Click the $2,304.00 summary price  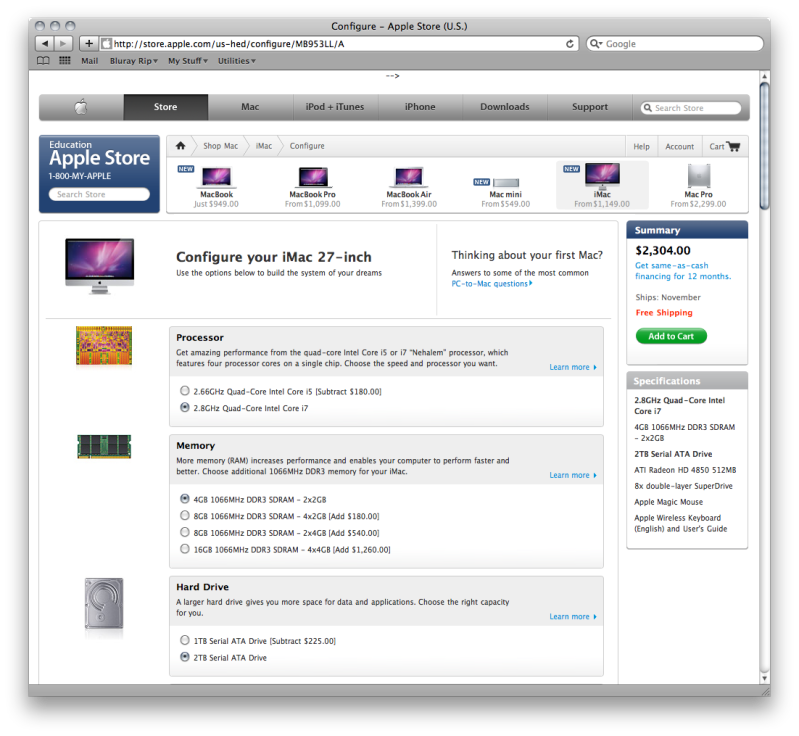[663, 250]
